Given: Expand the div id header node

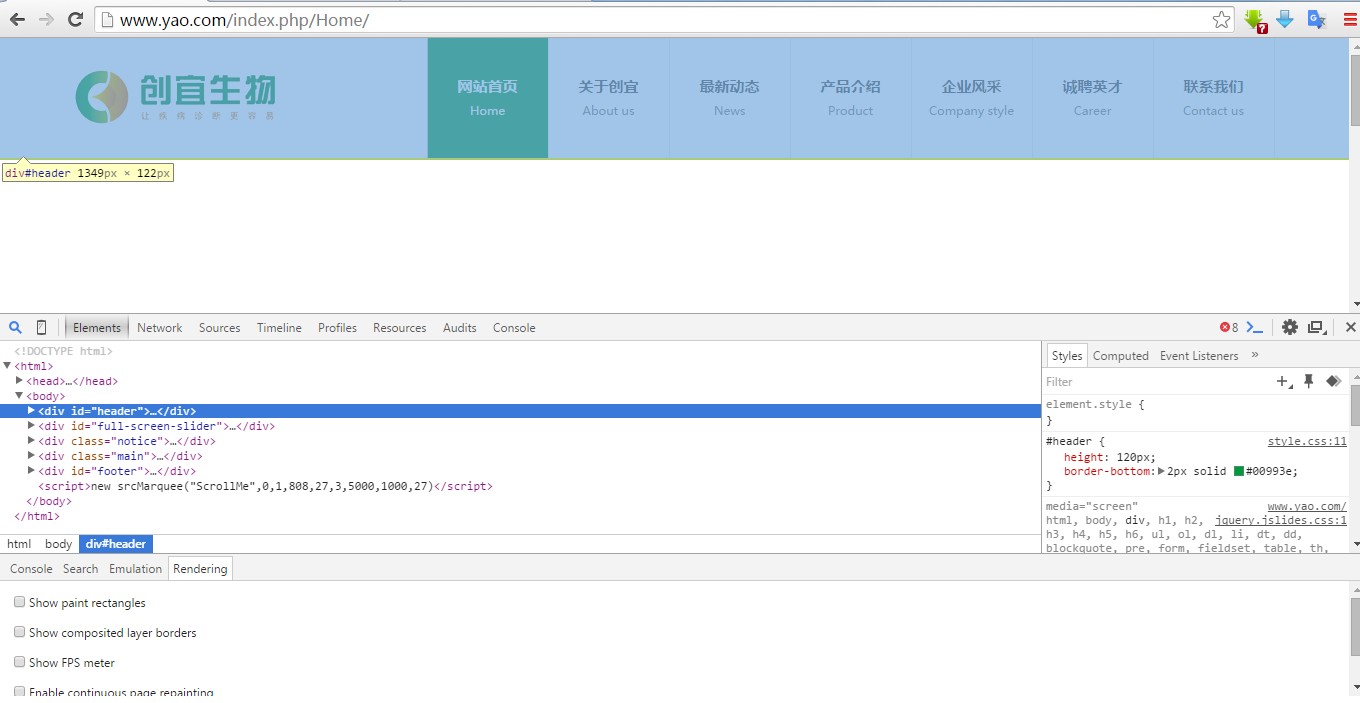Looking at the screenshot, I should [x=31, y=411].
